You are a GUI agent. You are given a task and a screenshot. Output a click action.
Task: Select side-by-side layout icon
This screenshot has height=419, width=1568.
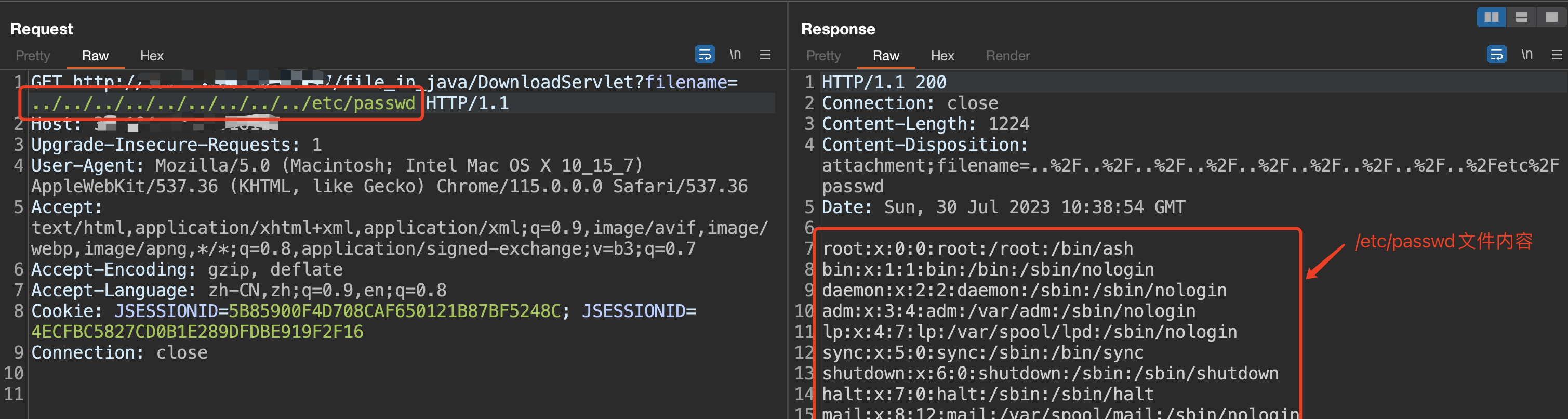point(1491,17)
